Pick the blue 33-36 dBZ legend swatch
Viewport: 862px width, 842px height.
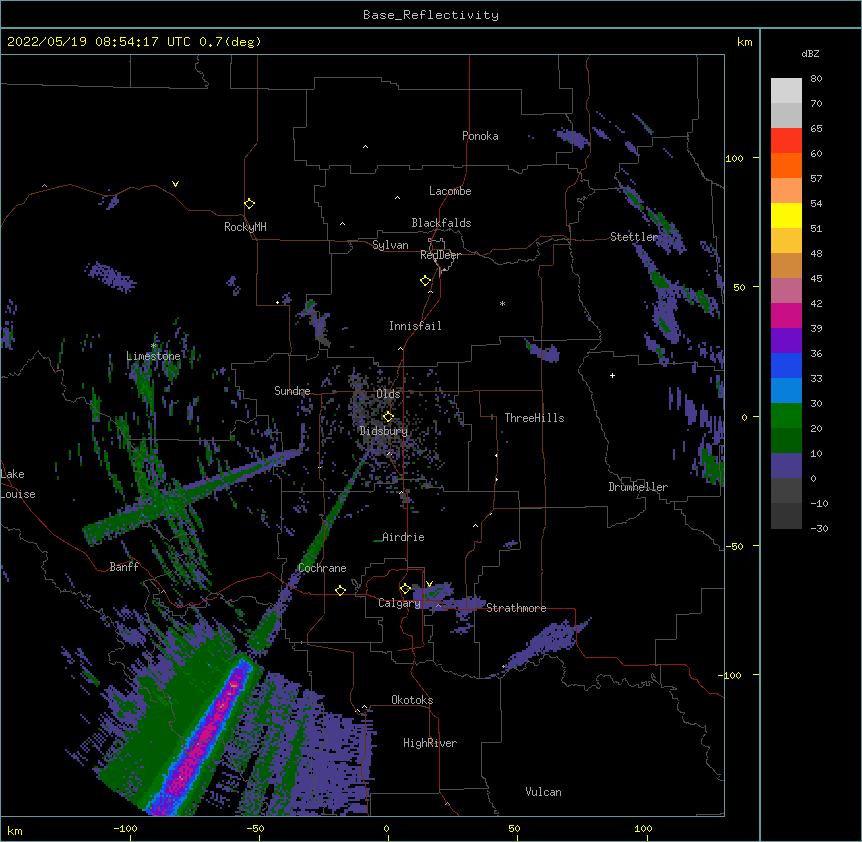click(786, 365)
